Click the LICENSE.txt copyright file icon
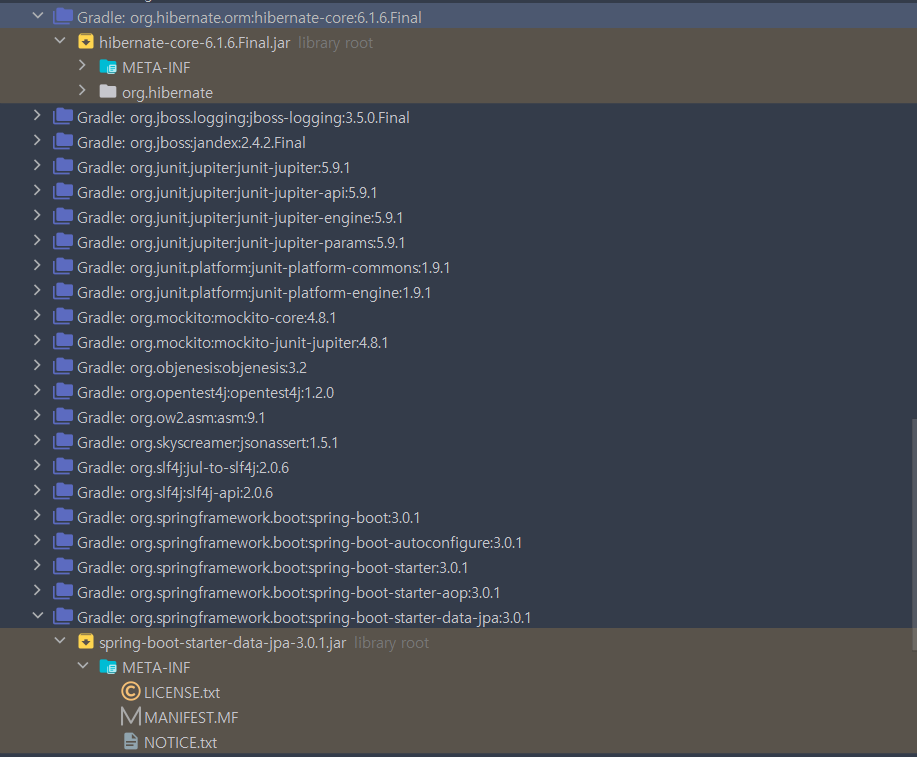Screen dimensions: 917x757 tap(130, 692)
